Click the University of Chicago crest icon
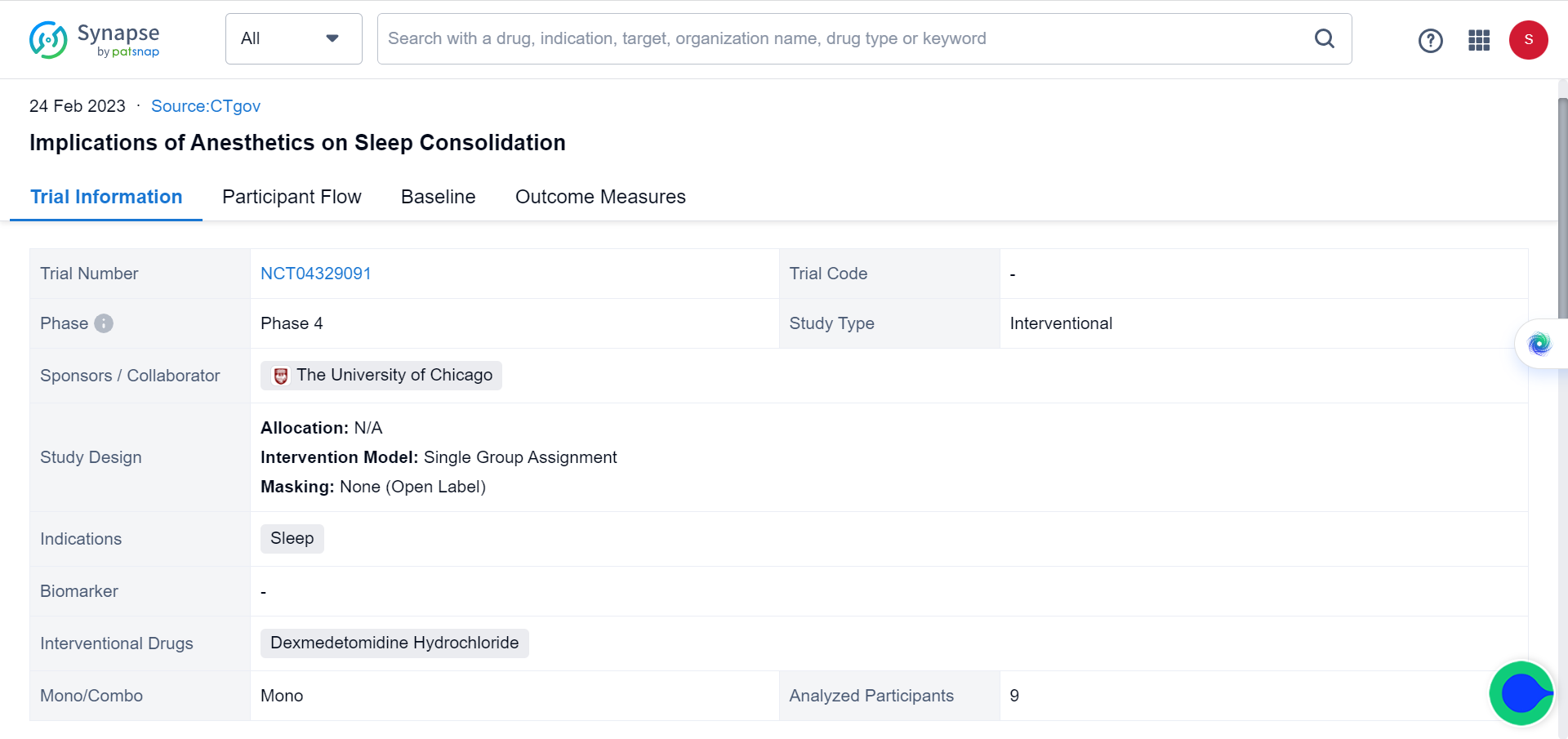Screen dimensions: 1568x739 [281, 376]
